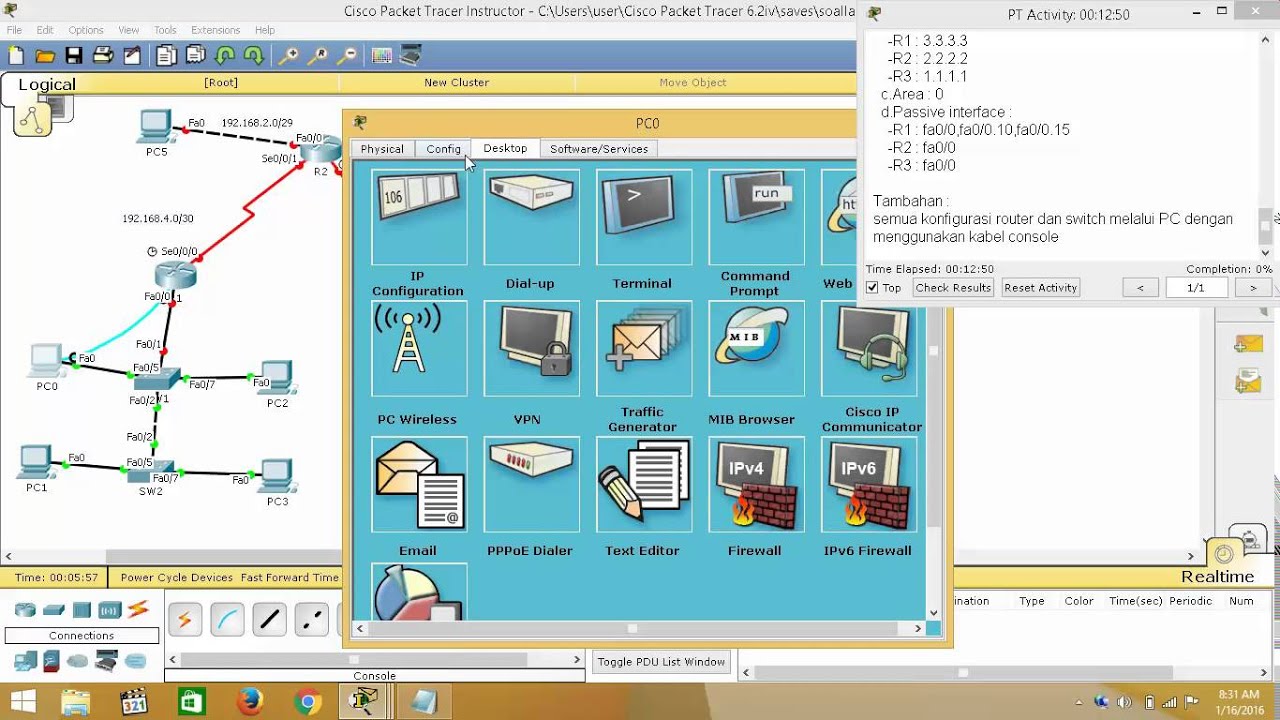Open the Extensions menu

click(215, 30)
